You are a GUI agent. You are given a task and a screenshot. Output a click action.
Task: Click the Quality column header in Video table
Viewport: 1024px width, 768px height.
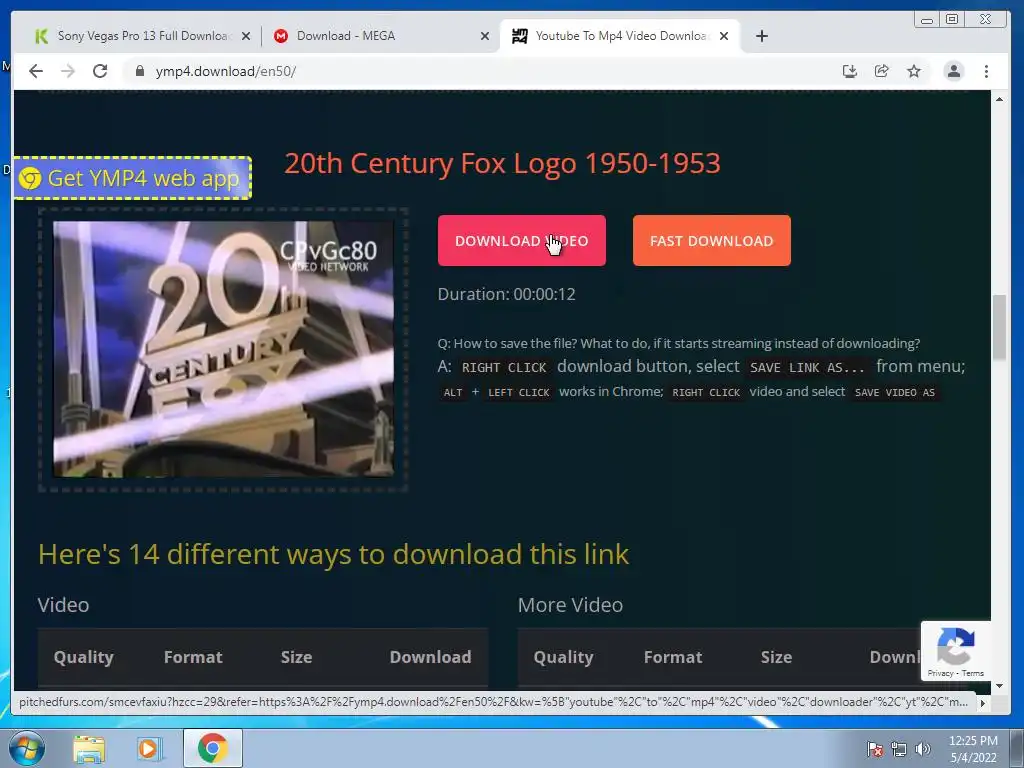coord(84,657)
